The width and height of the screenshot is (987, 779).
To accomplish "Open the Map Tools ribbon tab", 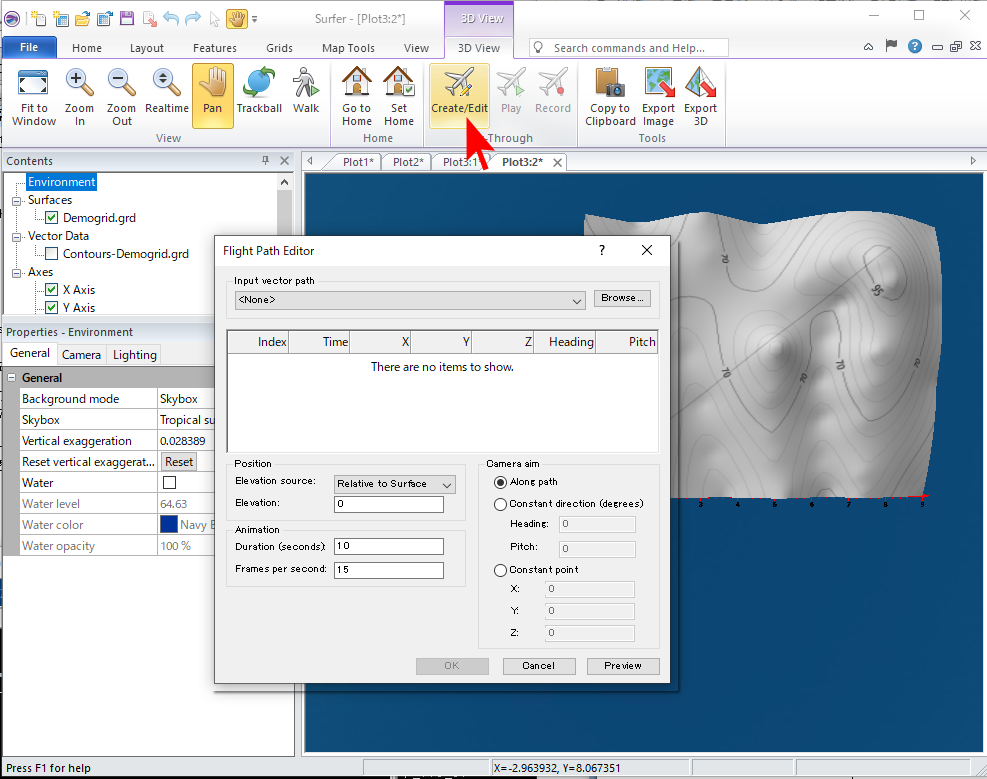I will [348, 48].
